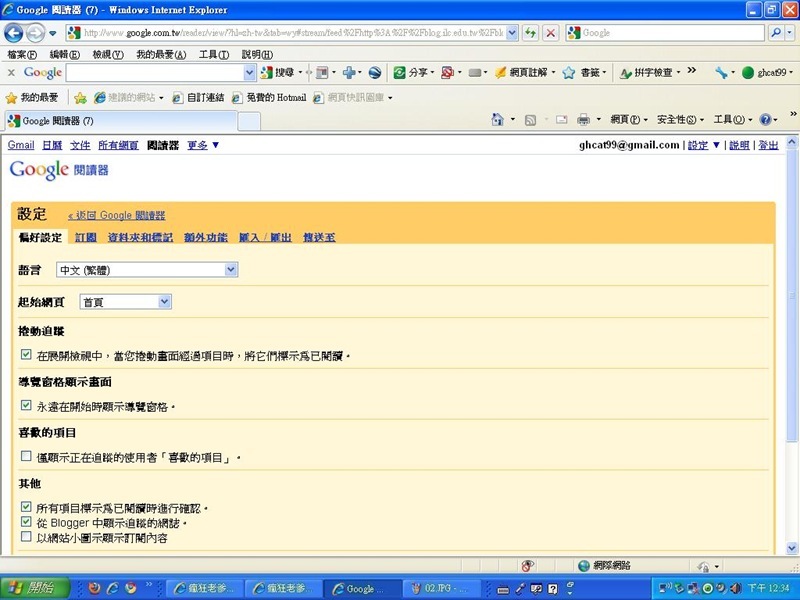Expand Google toolbar search box dropdown
Screen dimensions: 800x600
pyautogui.click(x=249, y=73)
